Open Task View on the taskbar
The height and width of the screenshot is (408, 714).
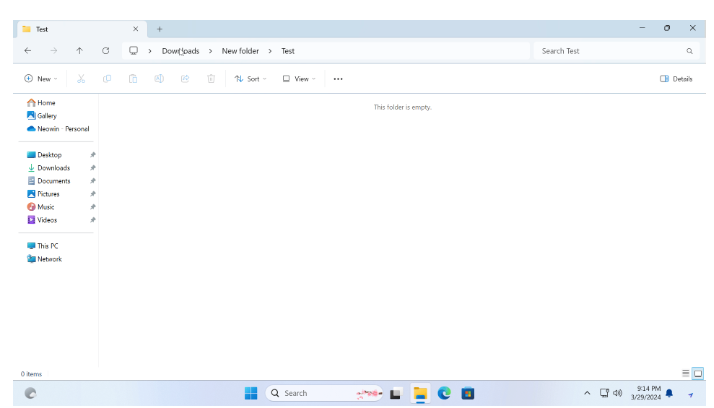coord(396,393)
